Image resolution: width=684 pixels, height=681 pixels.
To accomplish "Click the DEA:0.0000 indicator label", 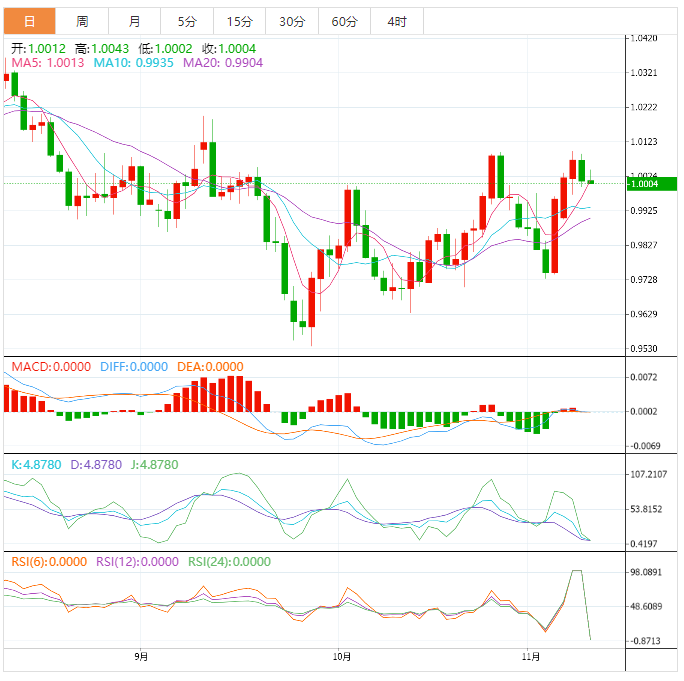I will point(210,367).
